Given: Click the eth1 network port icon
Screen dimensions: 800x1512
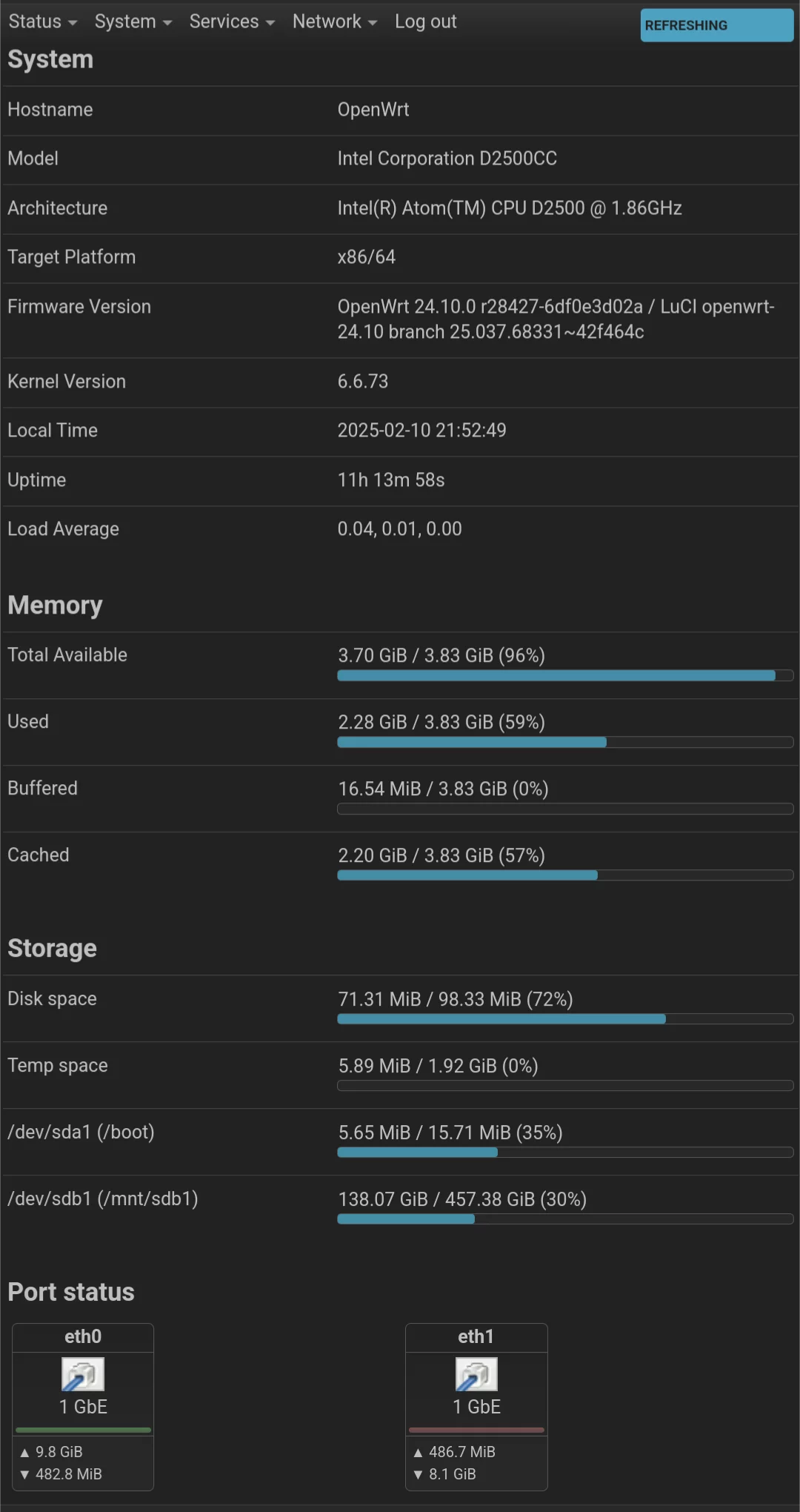Looking at the screenshot, I should click(x=476, y=1374).
